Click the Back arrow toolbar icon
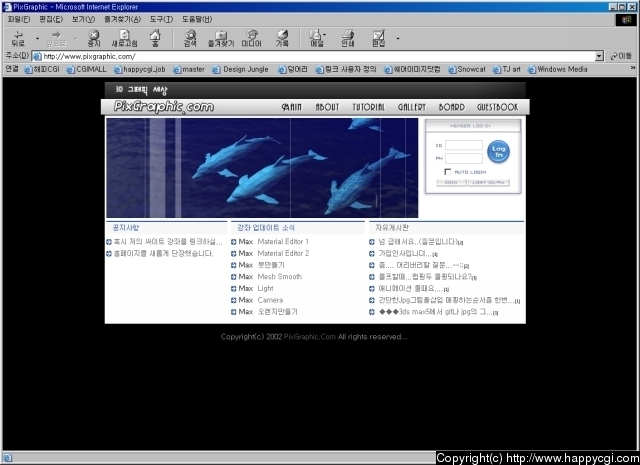This screenshot has height=465, width=640. pyautogui.click(x=18, y=38)
